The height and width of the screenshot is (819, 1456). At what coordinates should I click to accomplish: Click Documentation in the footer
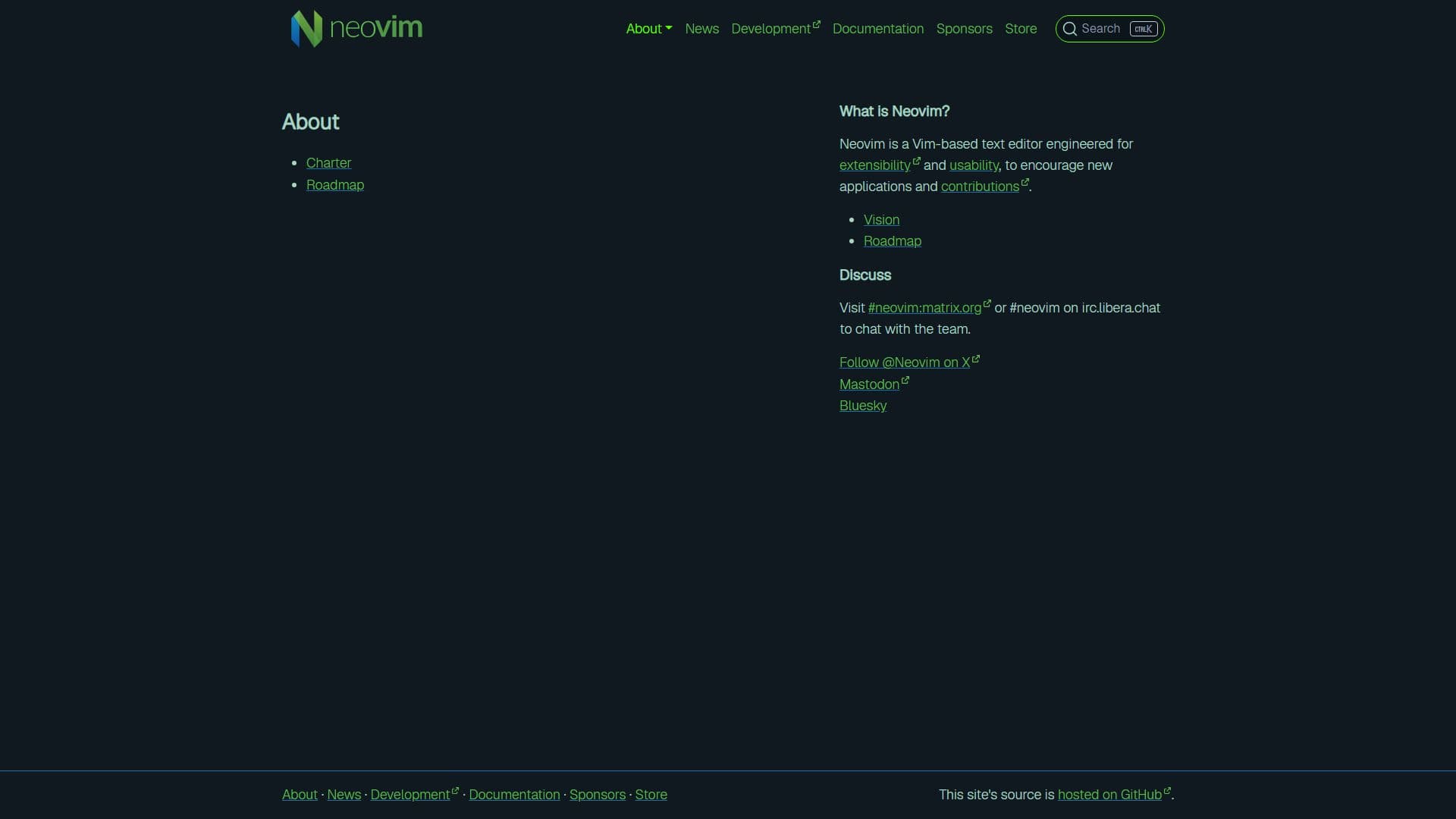(514, 795)
